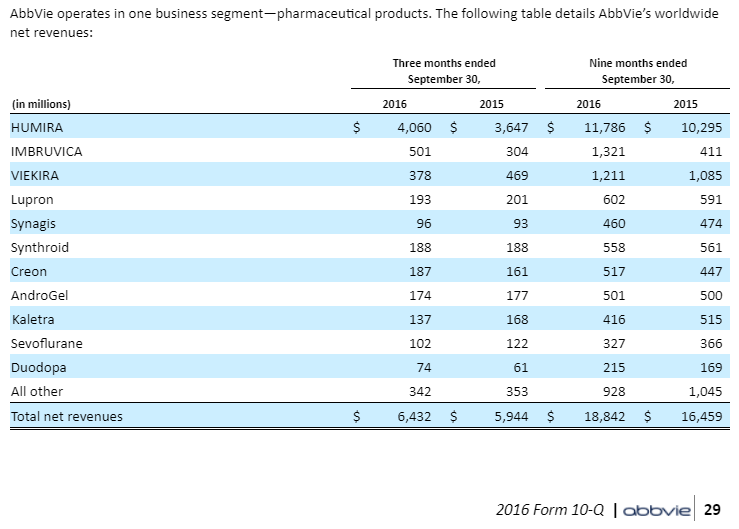
Task: Select VIEKIRA value 469
Action: pyautogui.click(x=517, y=176)
